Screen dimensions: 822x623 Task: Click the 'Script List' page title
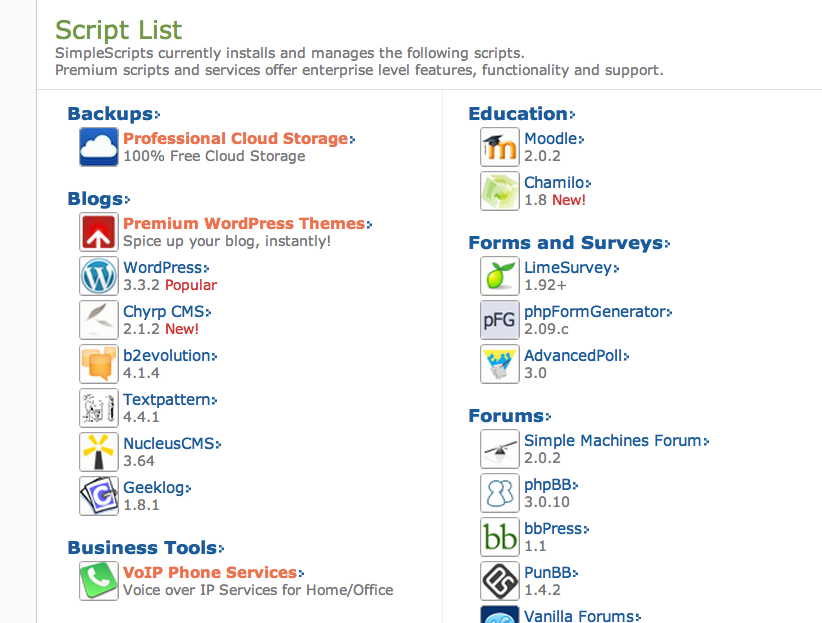[118, 30]
